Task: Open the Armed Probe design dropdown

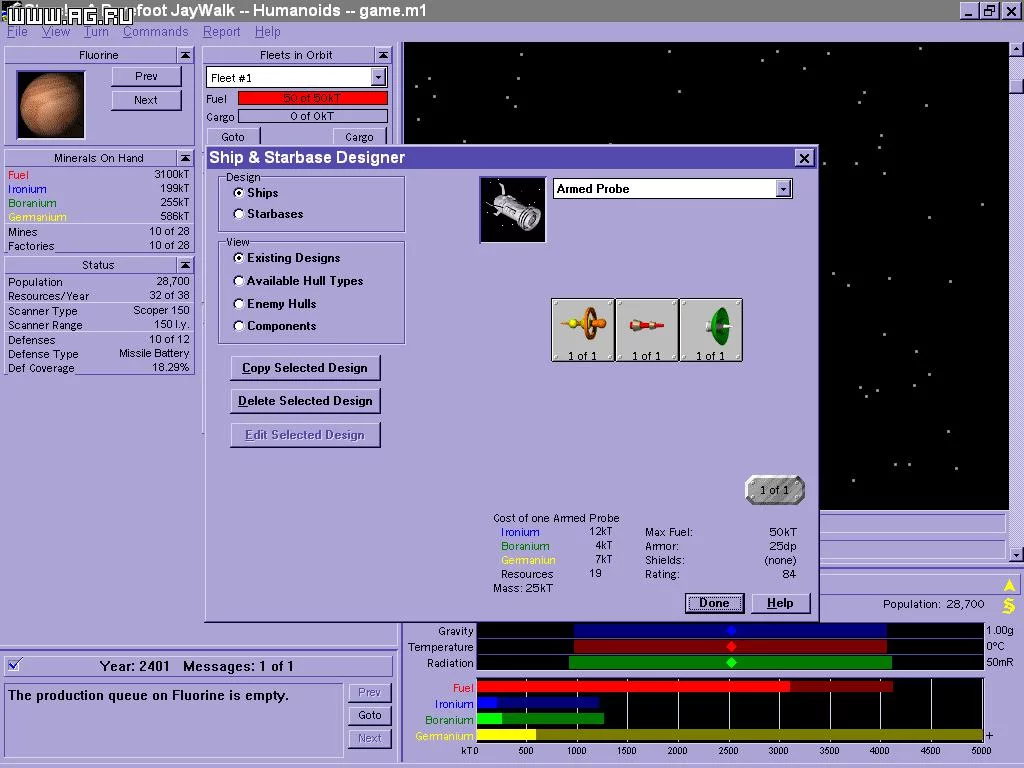Action: 783,189
